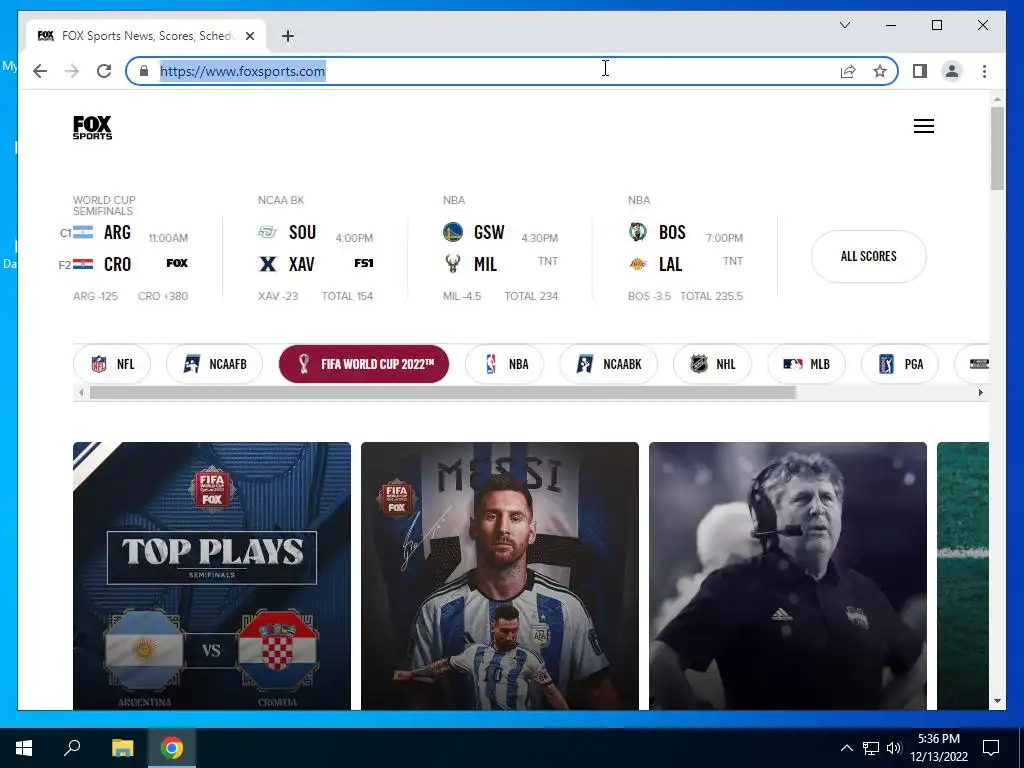Open a new tab with the plus icon
This screenshot has width=1024, height=768.
(288, 36)
